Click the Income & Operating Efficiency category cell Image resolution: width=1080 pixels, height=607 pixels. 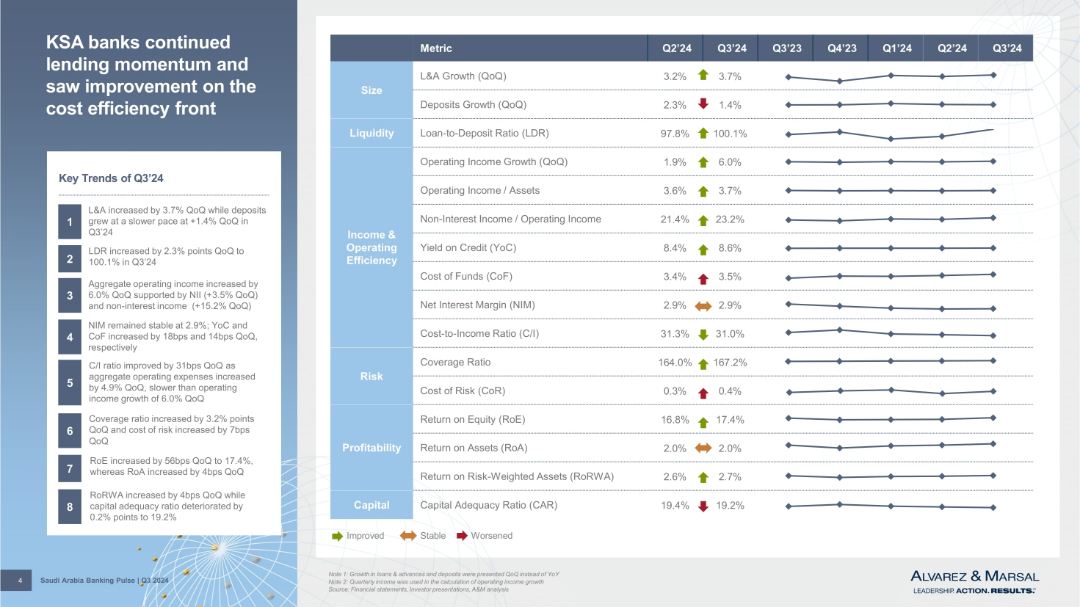click(371, 247)
